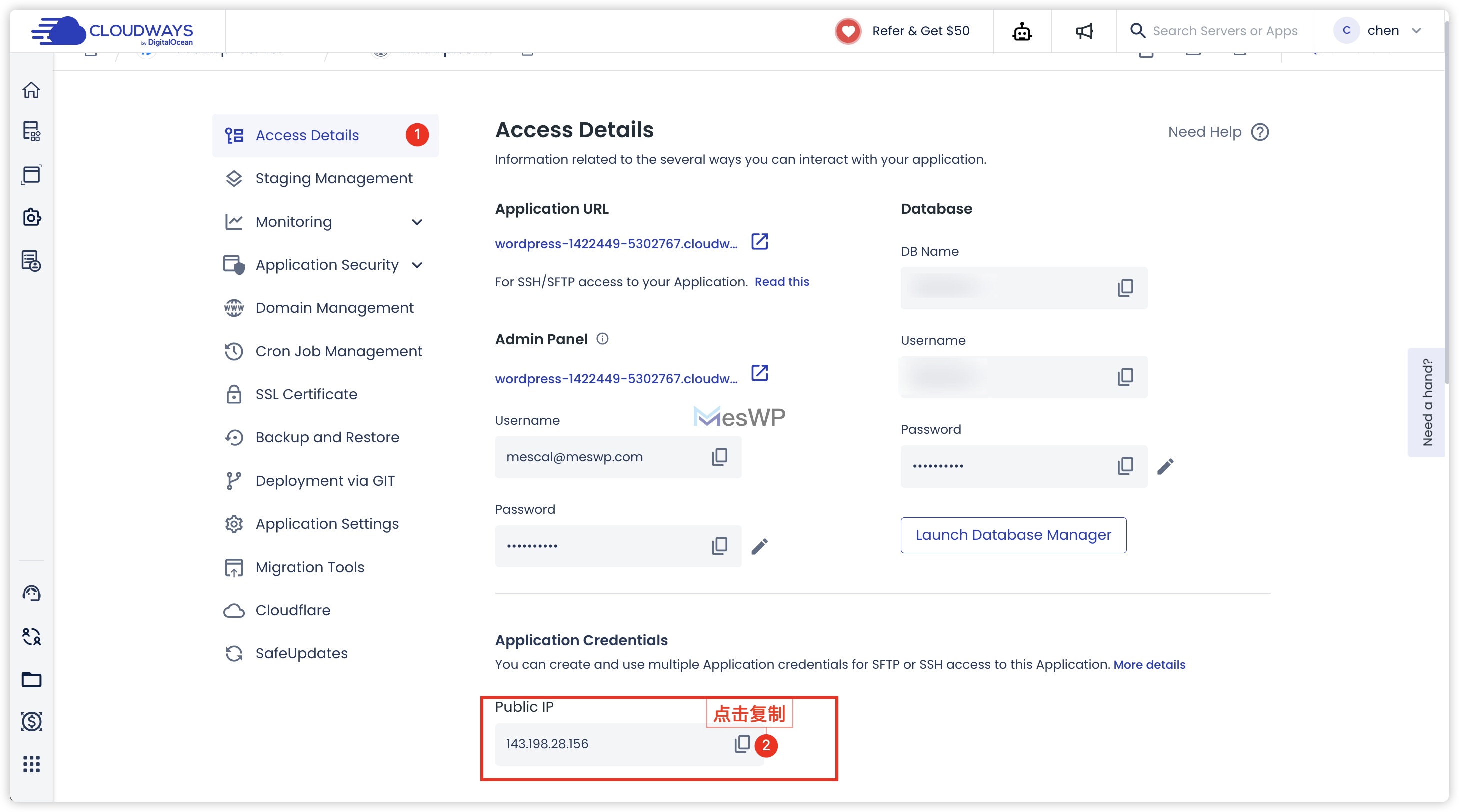Click the red heart referral icon
Image resolution: width=1459 pixels, height=812 pixels.
(848, 31)
